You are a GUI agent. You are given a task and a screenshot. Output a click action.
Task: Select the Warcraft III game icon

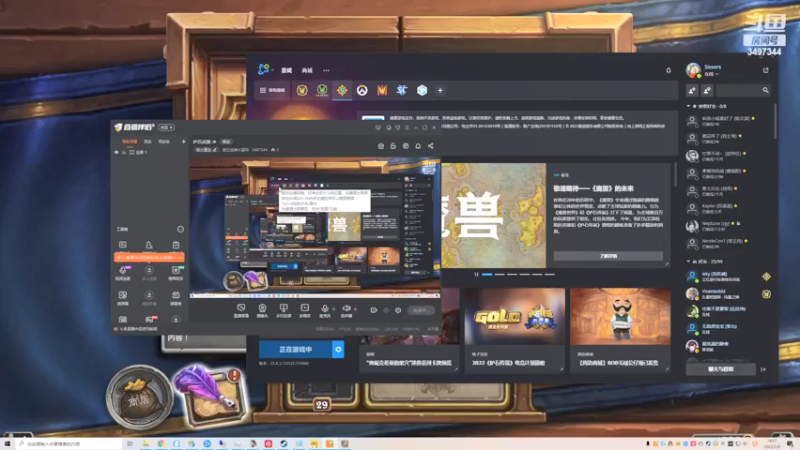[x=382, y=90]
